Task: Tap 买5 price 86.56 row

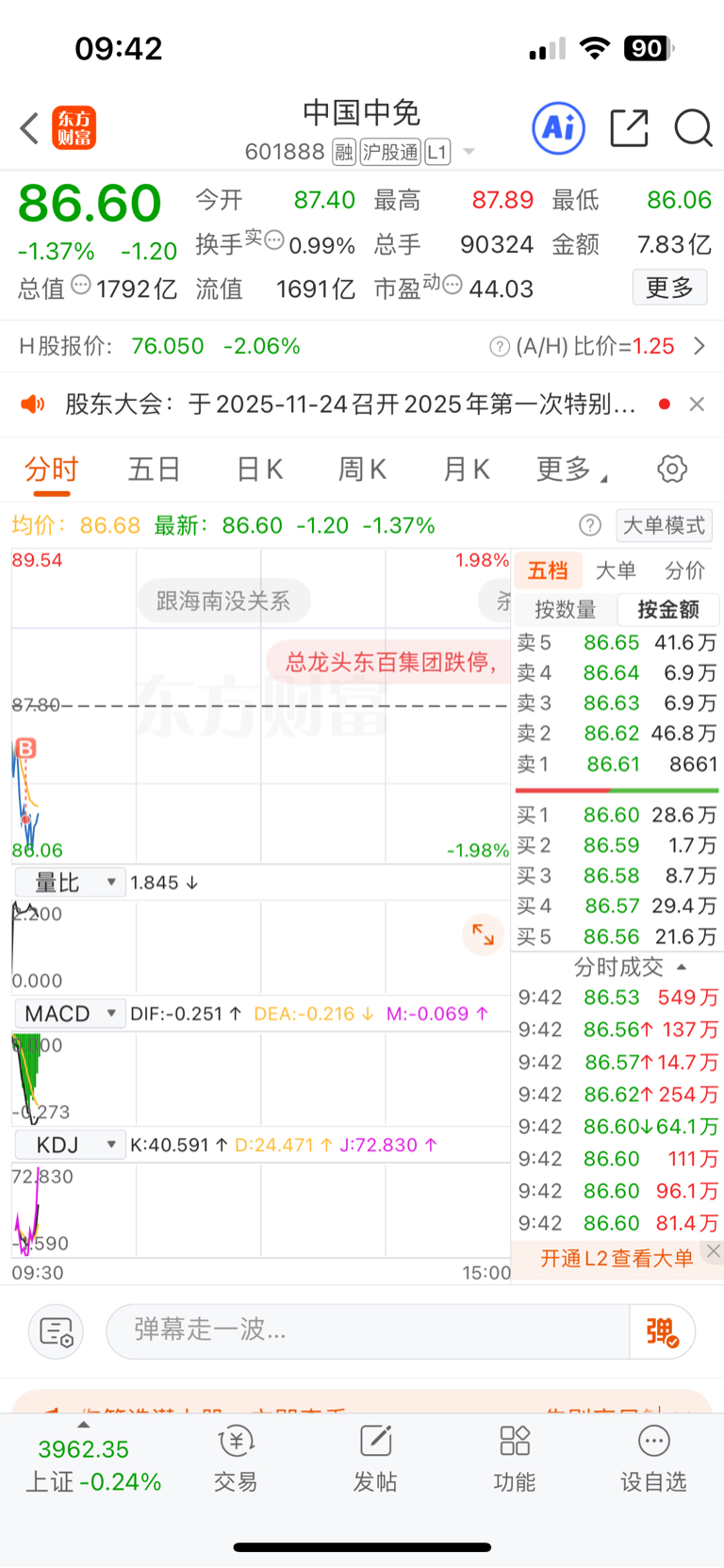Action: (617, 937)
